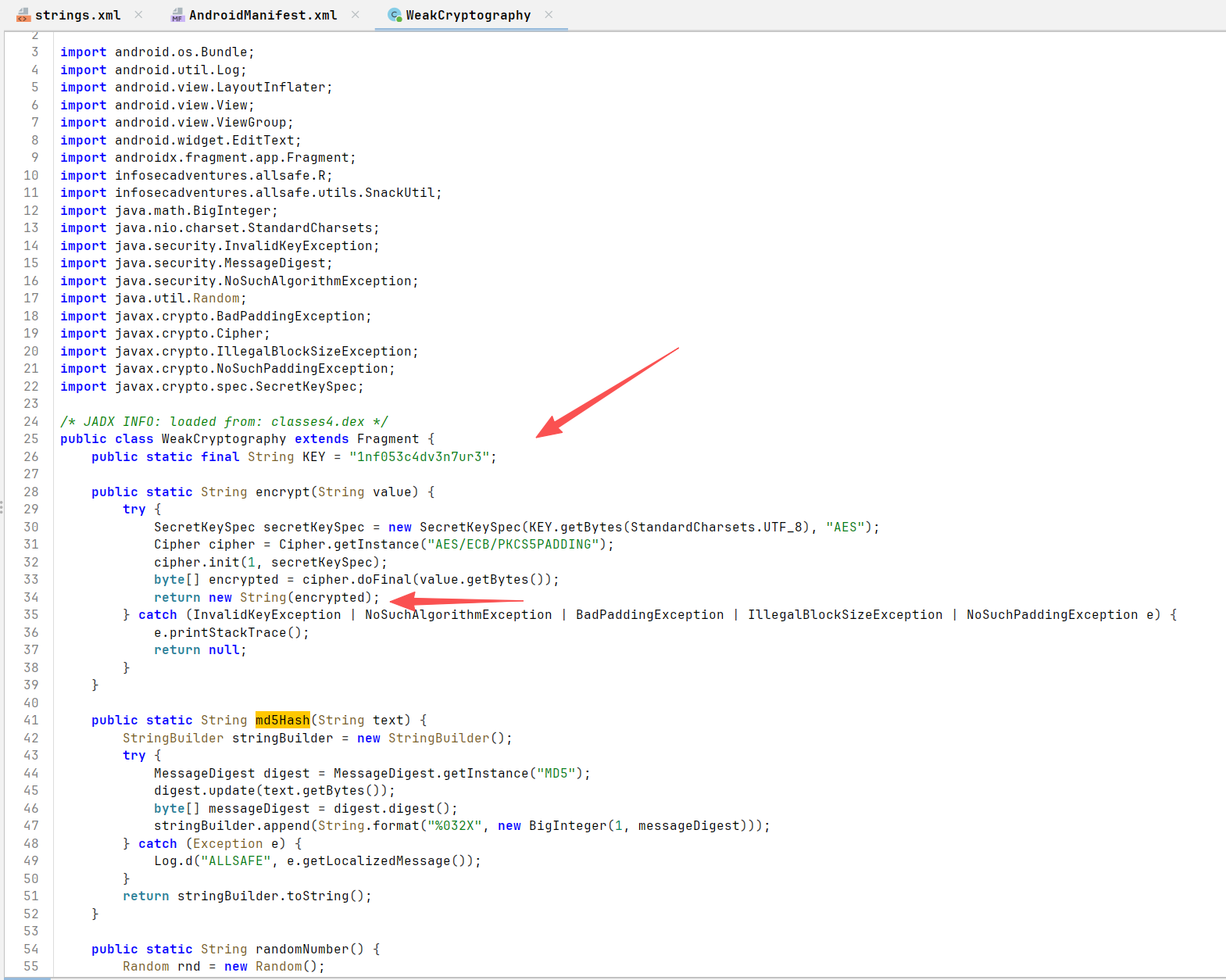
Task: Click the randomNumber method name
Action: 302,949
